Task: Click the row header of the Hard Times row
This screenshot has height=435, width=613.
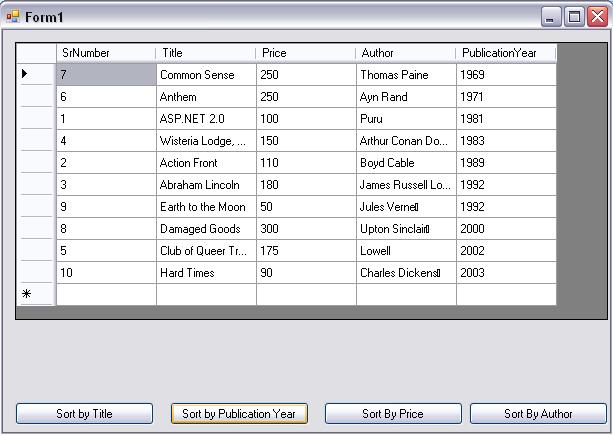Action: pyautogui.click(x=36, y=273)
